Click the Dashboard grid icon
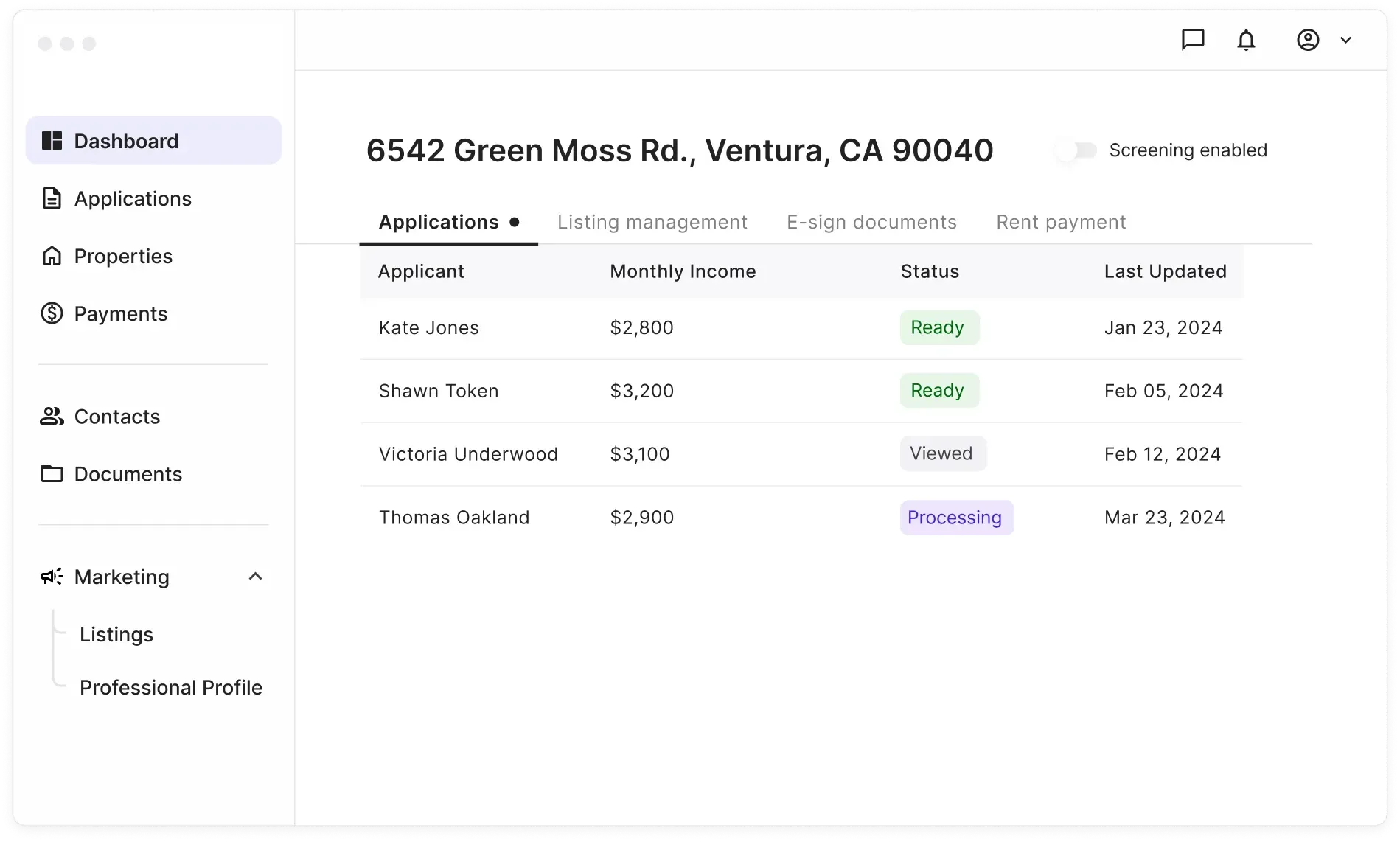The height and width of the screenshot is (842, 1400). [52, 141]
